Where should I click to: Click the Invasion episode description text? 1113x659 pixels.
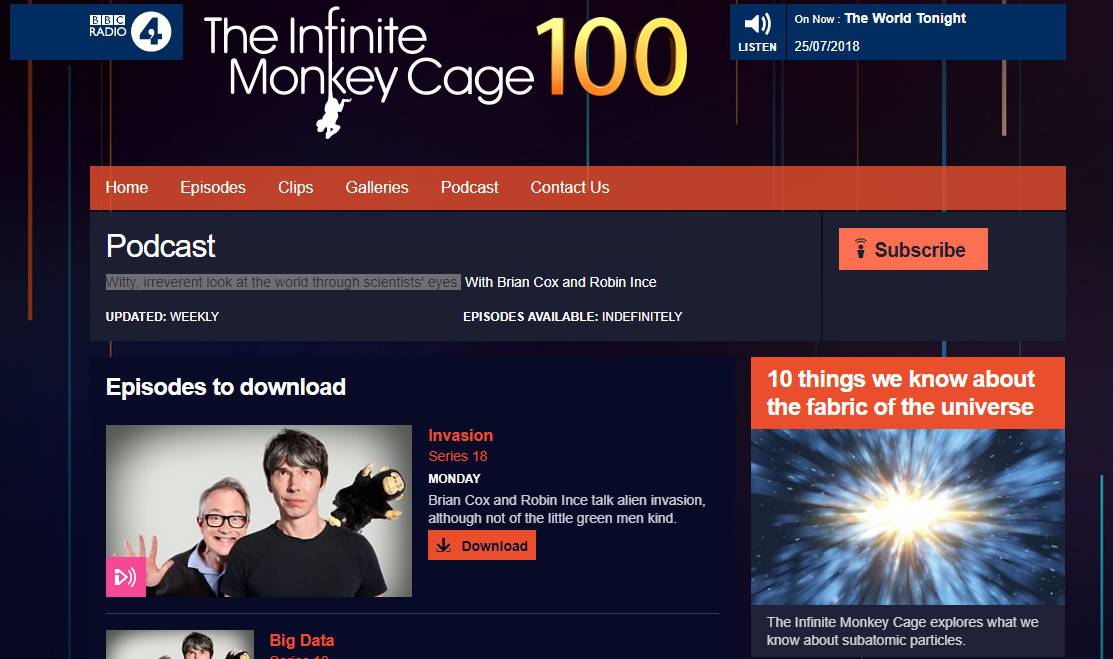[567, 509]
